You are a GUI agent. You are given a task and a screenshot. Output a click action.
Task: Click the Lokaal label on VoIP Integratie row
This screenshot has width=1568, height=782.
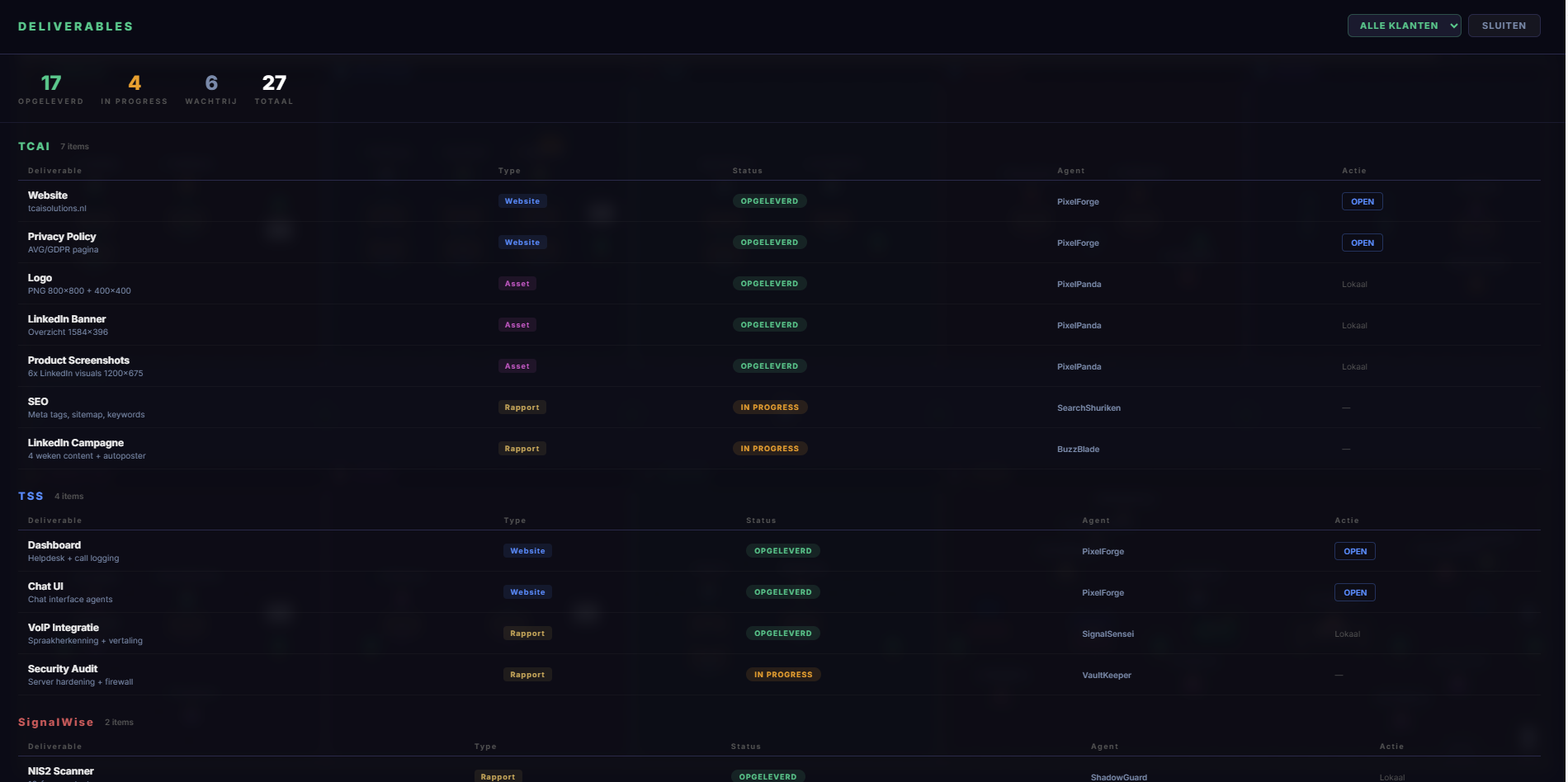coord(1347,634)
